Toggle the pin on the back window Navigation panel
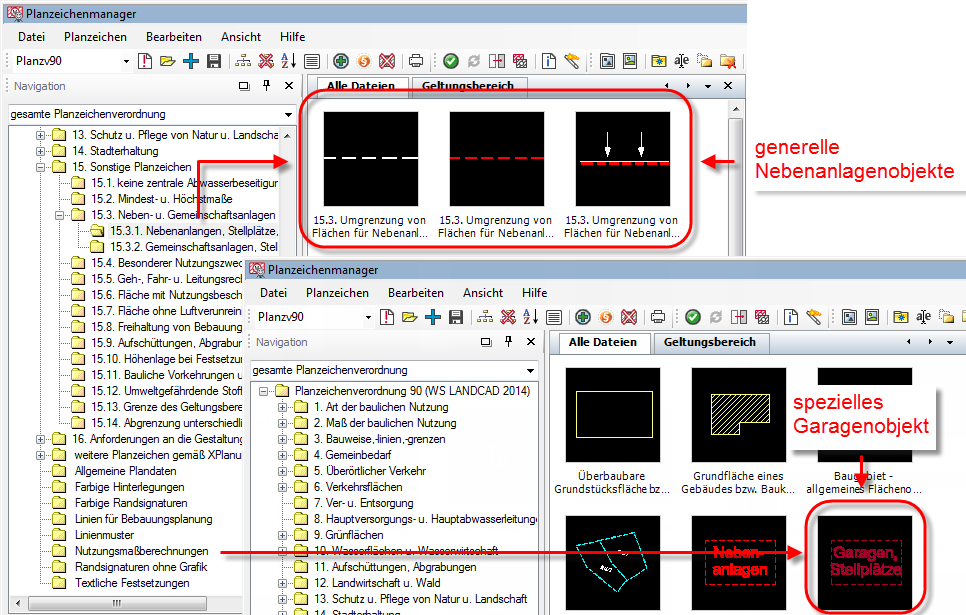Image resolution: width=966 pixels, height=615 pixels. [266, 87]
